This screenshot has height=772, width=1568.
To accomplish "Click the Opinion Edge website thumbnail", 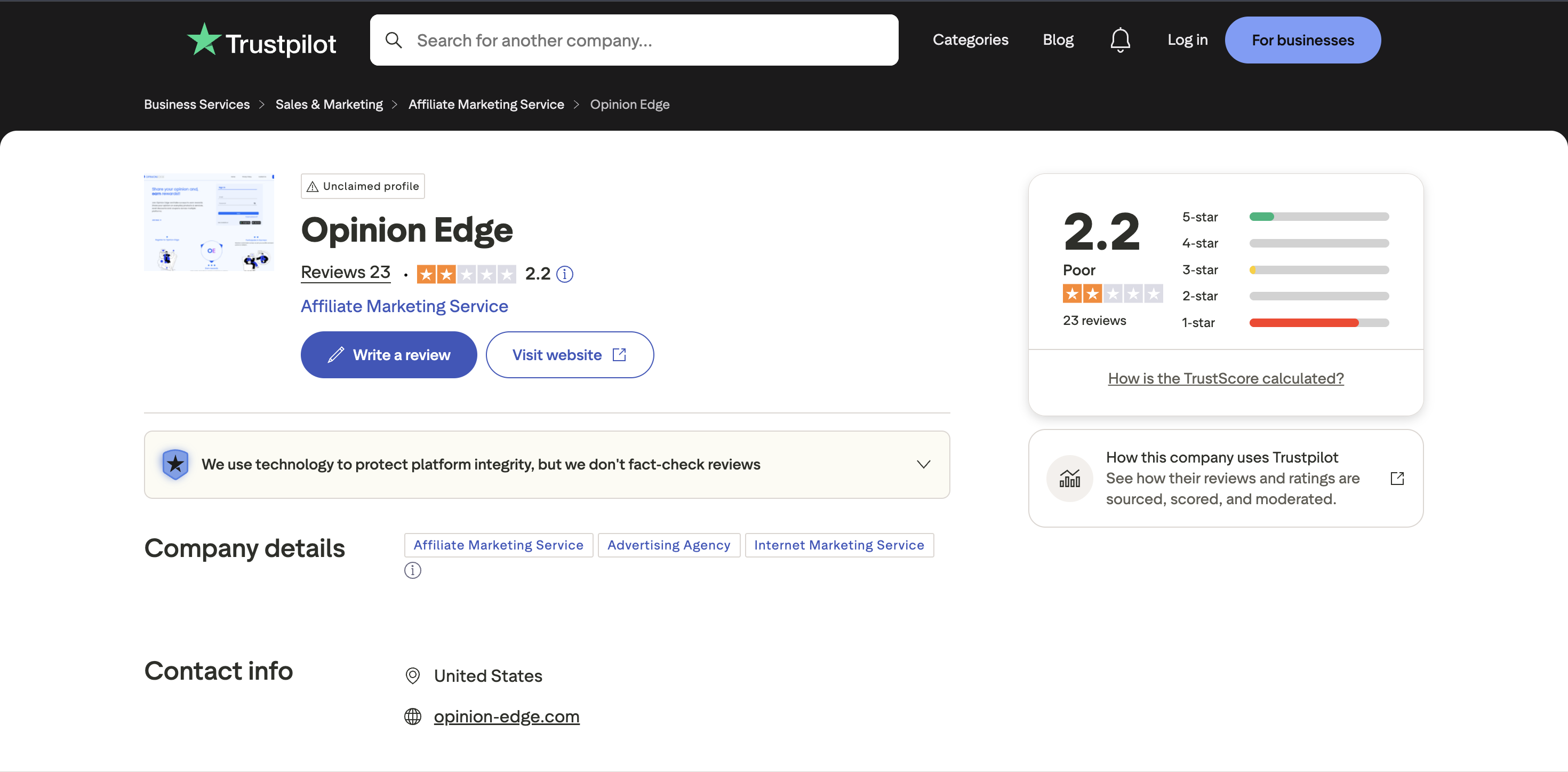I will coord(209,222).
